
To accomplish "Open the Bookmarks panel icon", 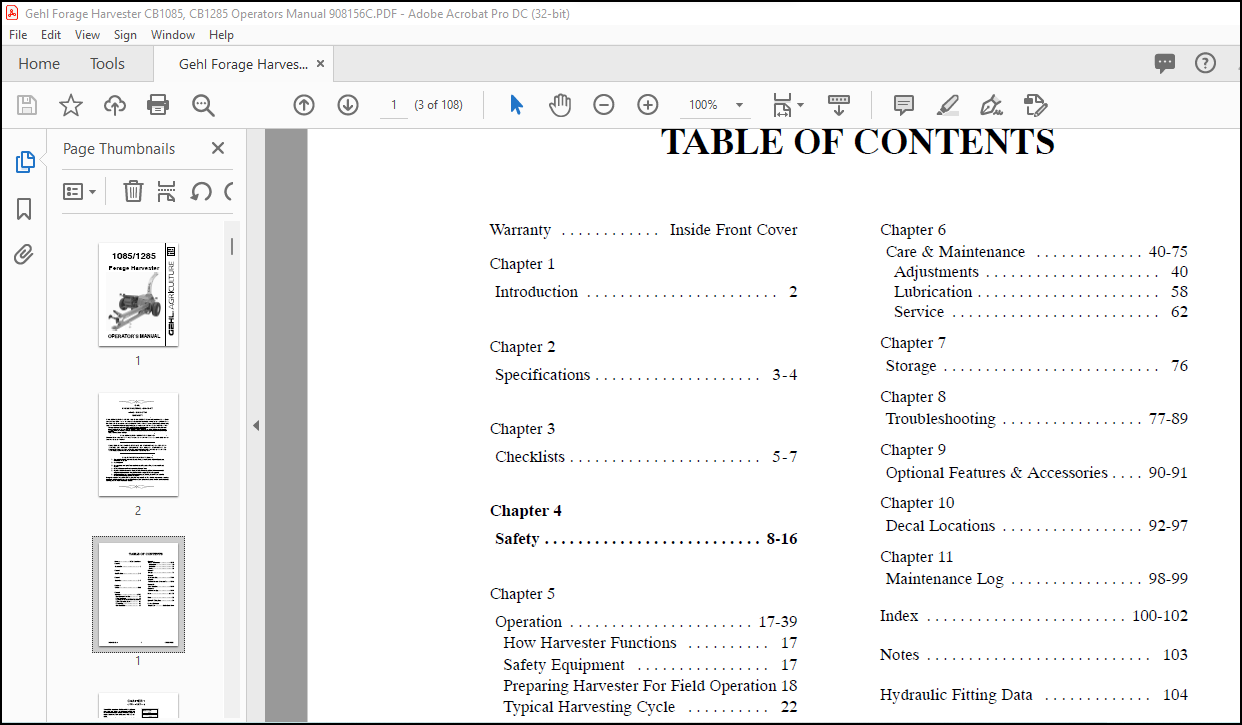I will pos(24,209).
